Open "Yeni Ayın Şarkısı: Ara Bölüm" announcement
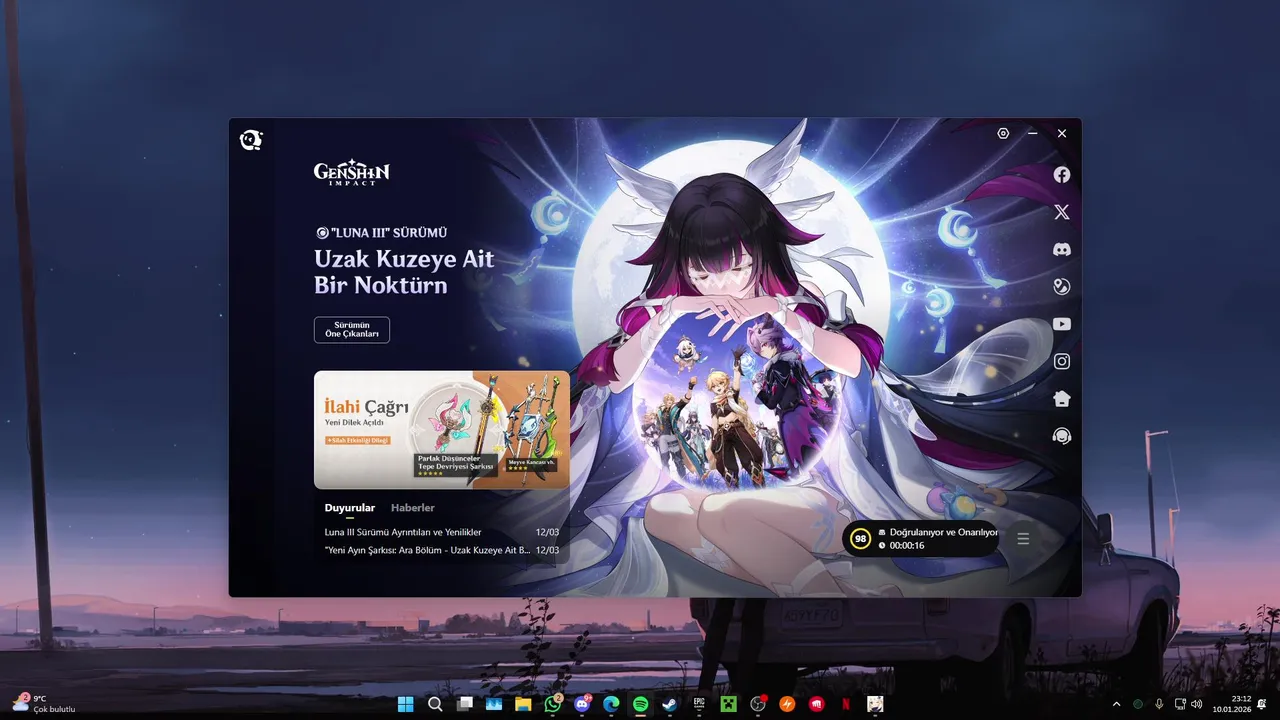The height and width of the screenshot is (720, 1280). [x=442, y=550]
